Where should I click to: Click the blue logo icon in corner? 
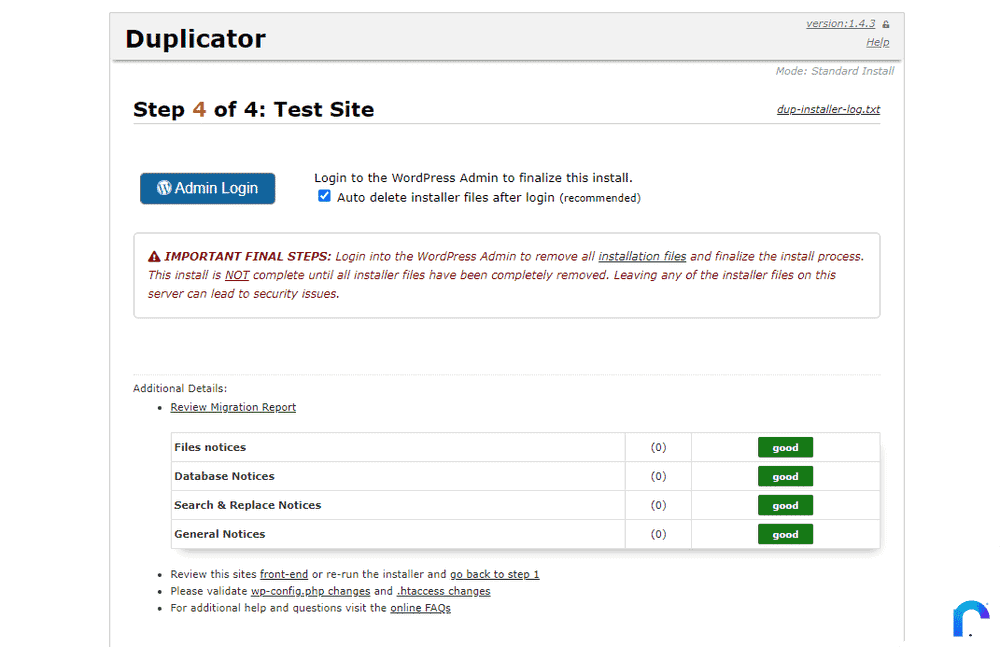tap(971, 618)
